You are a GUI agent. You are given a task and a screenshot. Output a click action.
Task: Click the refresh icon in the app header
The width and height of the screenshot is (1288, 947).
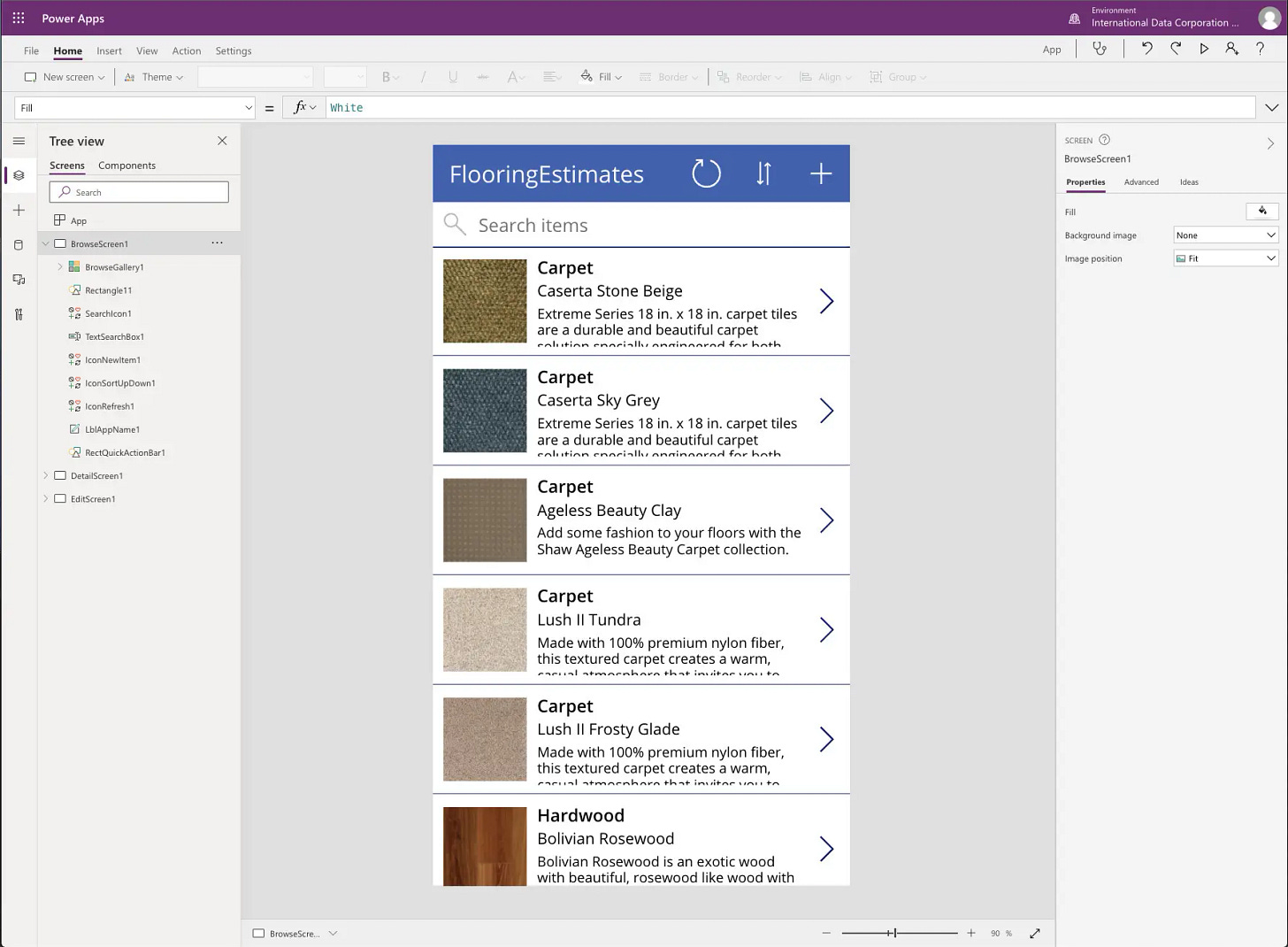(x=706, y=173)
